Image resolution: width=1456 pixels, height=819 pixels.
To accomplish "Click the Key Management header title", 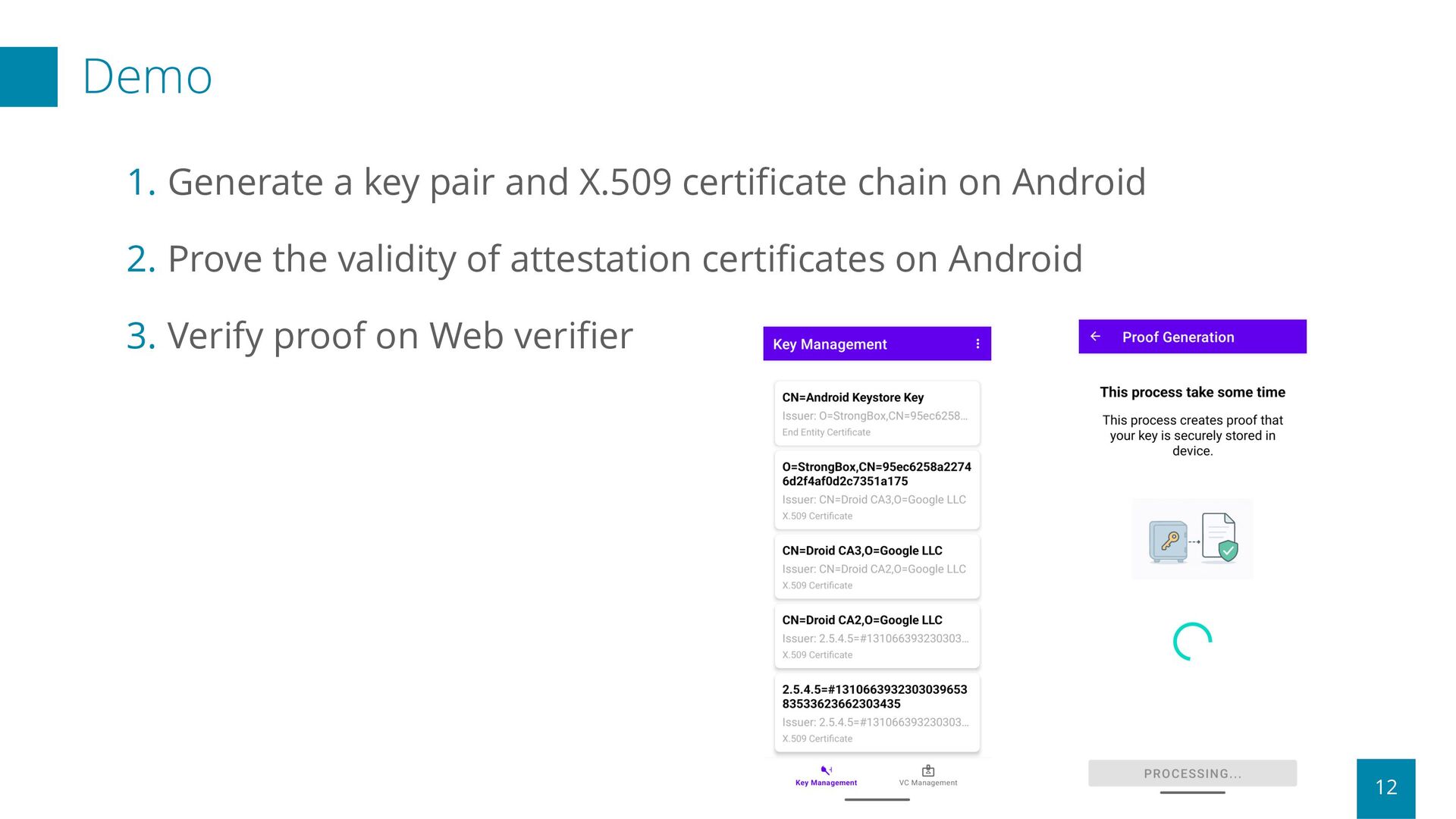I will tap(830, 344).
